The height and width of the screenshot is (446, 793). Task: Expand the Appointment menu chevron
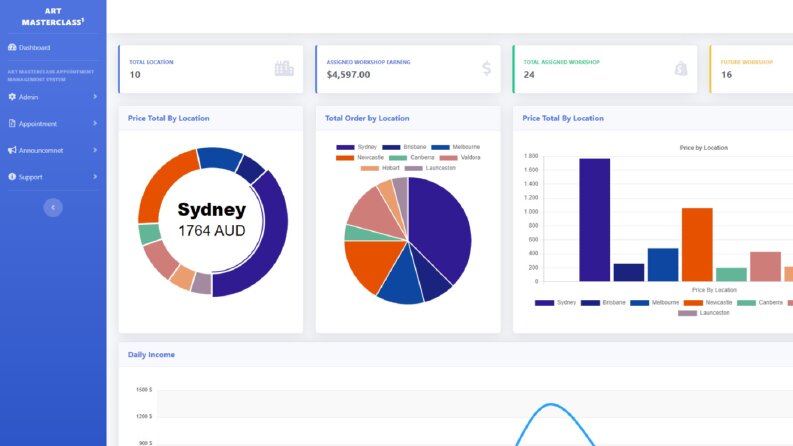(95, 123)
